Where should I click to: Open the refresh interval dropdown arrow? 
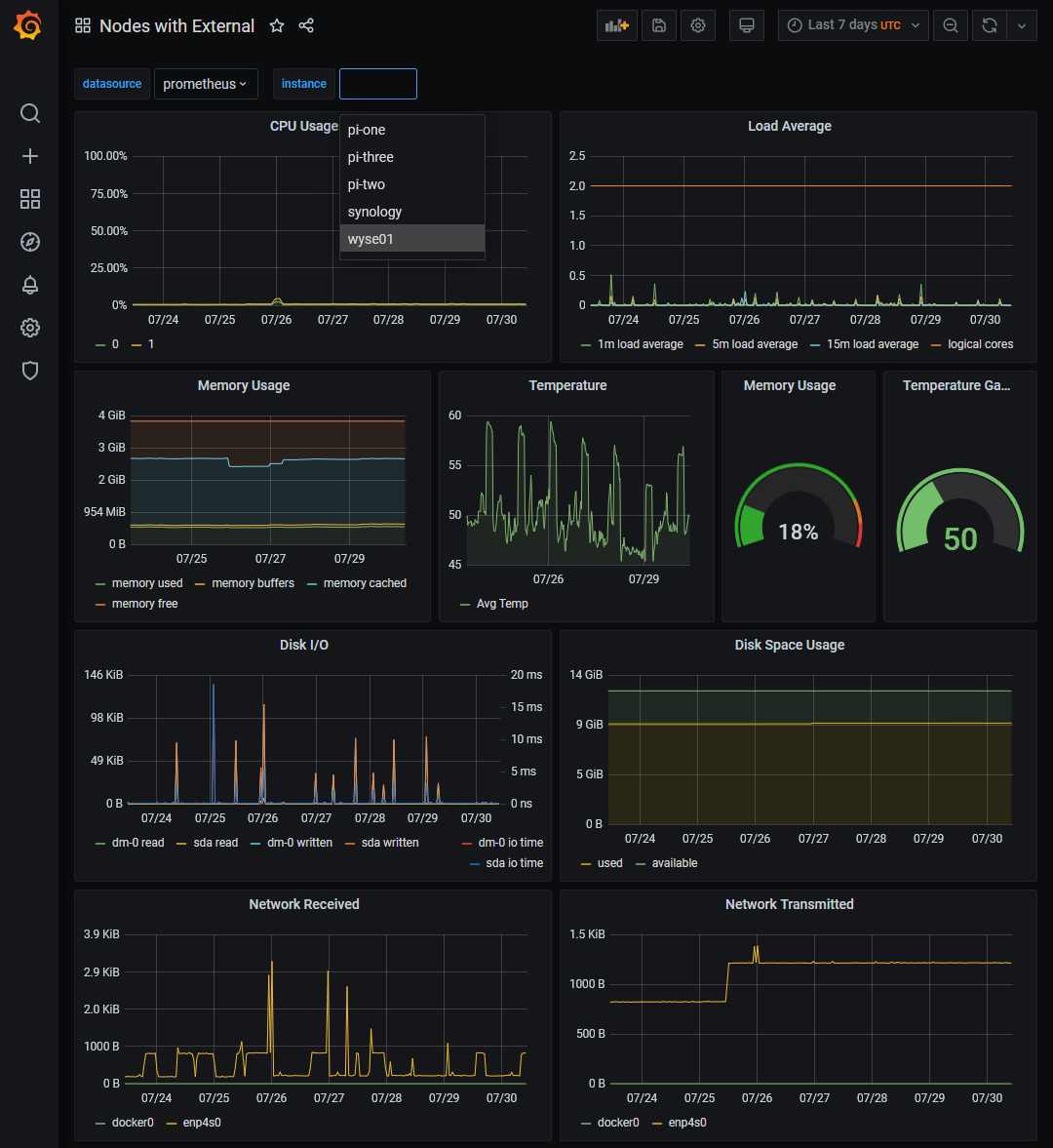1021,25
